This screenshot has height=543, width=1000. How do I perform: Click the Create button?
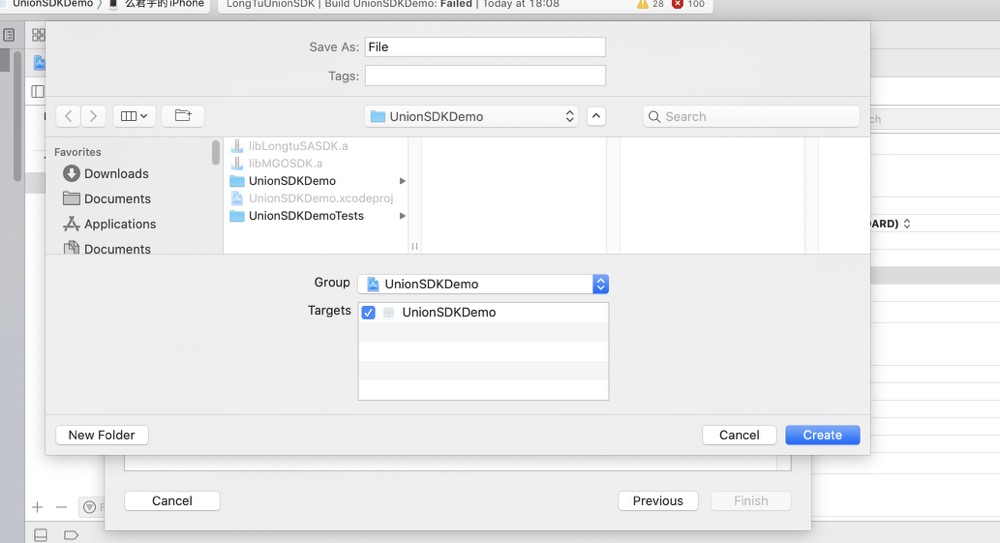tap(822, 435)
